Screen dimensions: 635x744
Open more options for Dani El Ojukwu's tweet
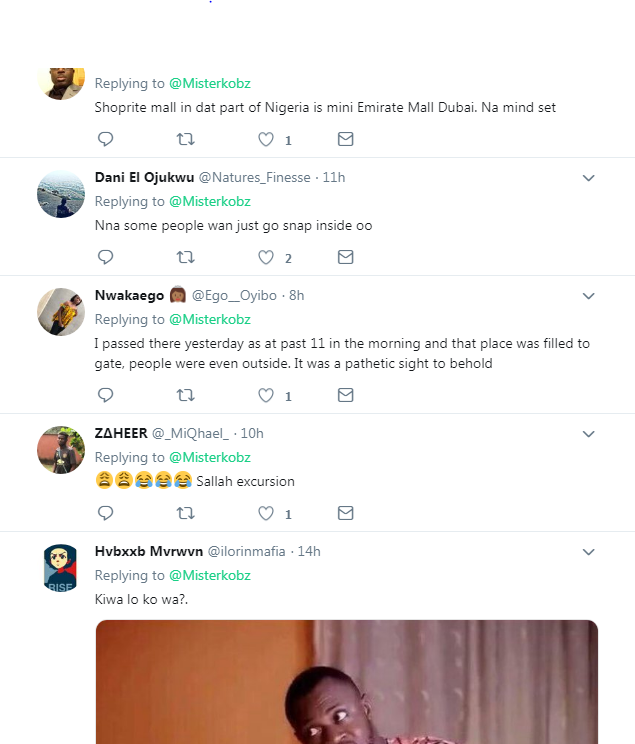589,178
